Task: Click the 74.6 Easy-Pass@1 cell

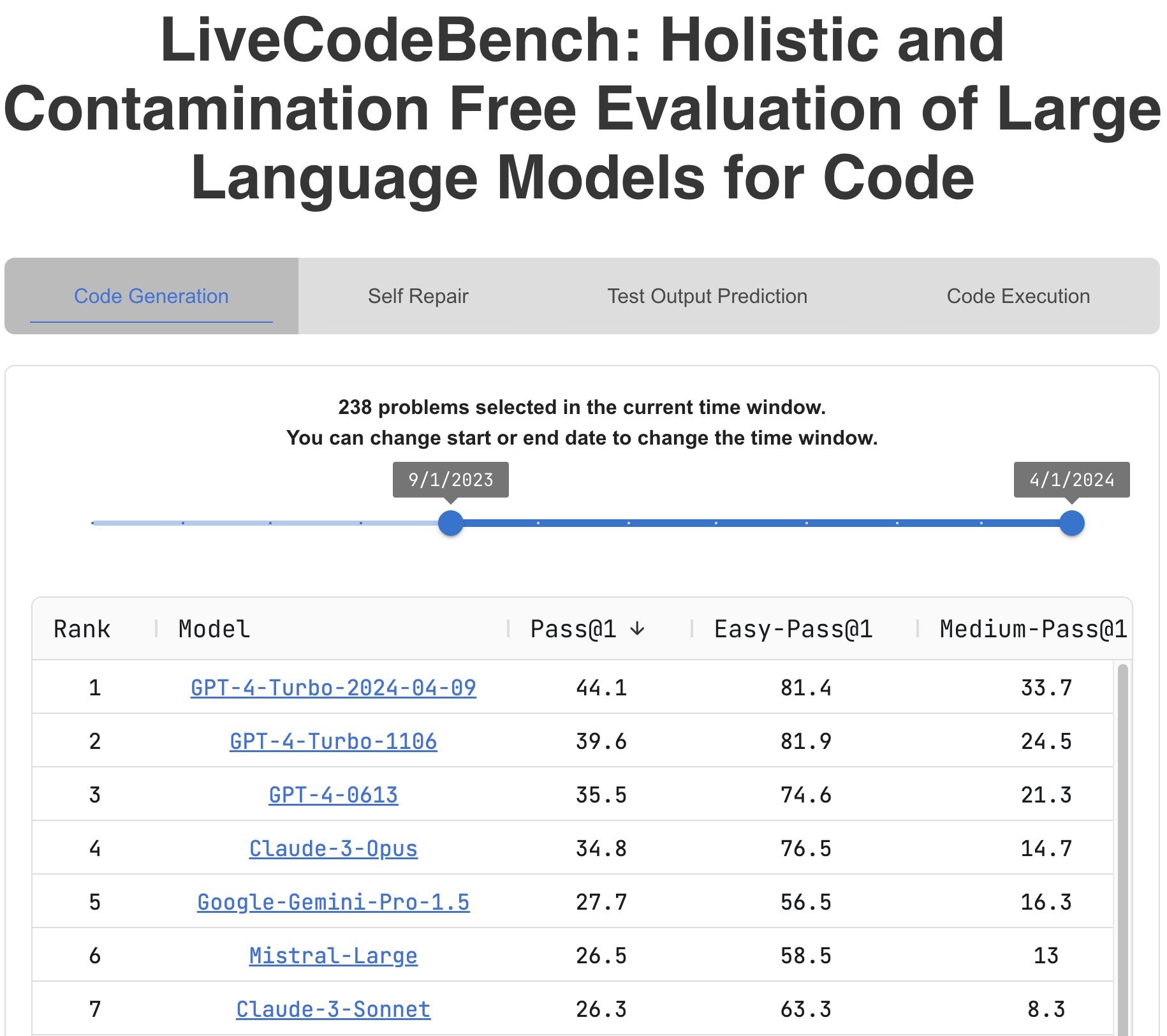Action: point(806,795)
